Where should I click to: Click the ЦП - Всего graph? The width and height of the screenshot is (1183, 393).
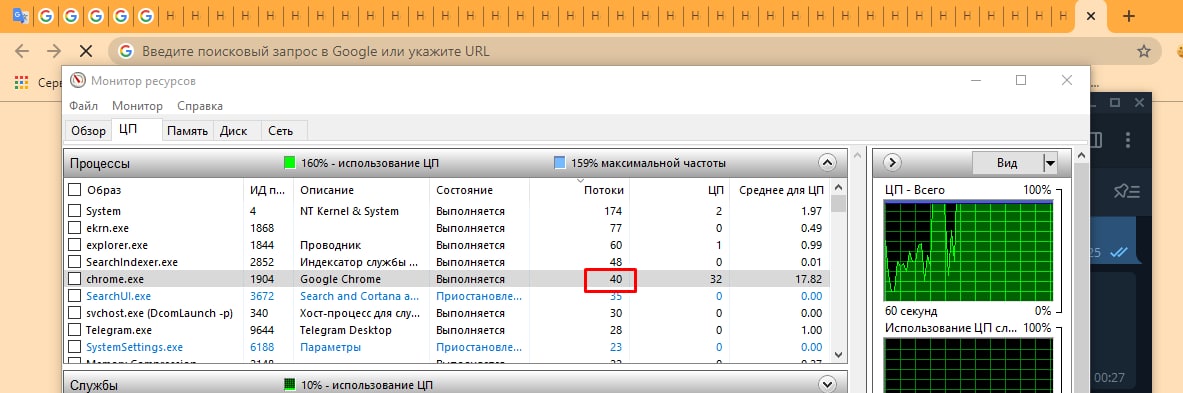point(968,250)
